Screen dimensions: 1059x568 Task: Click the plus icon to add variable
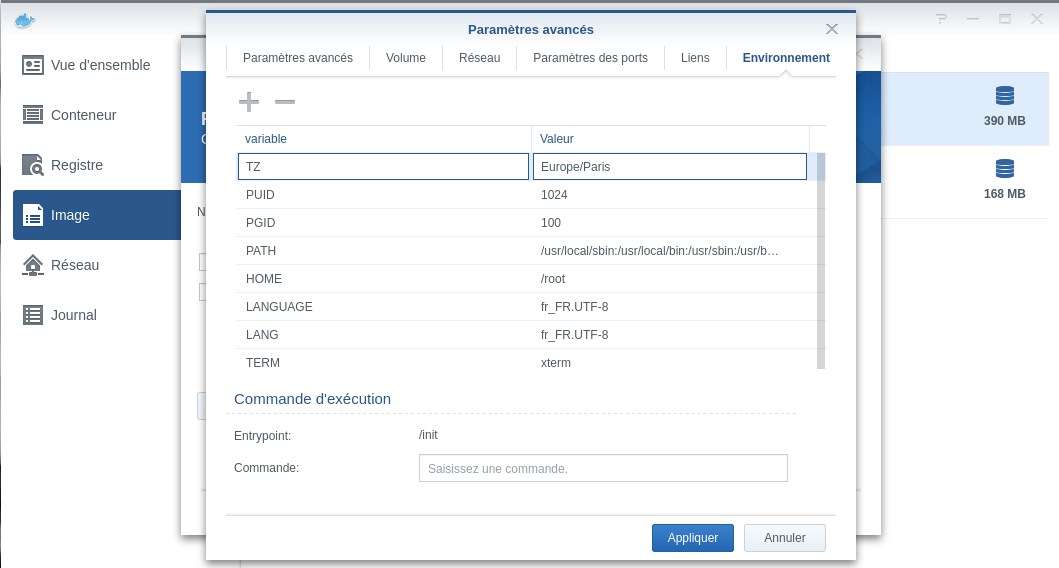249,102
